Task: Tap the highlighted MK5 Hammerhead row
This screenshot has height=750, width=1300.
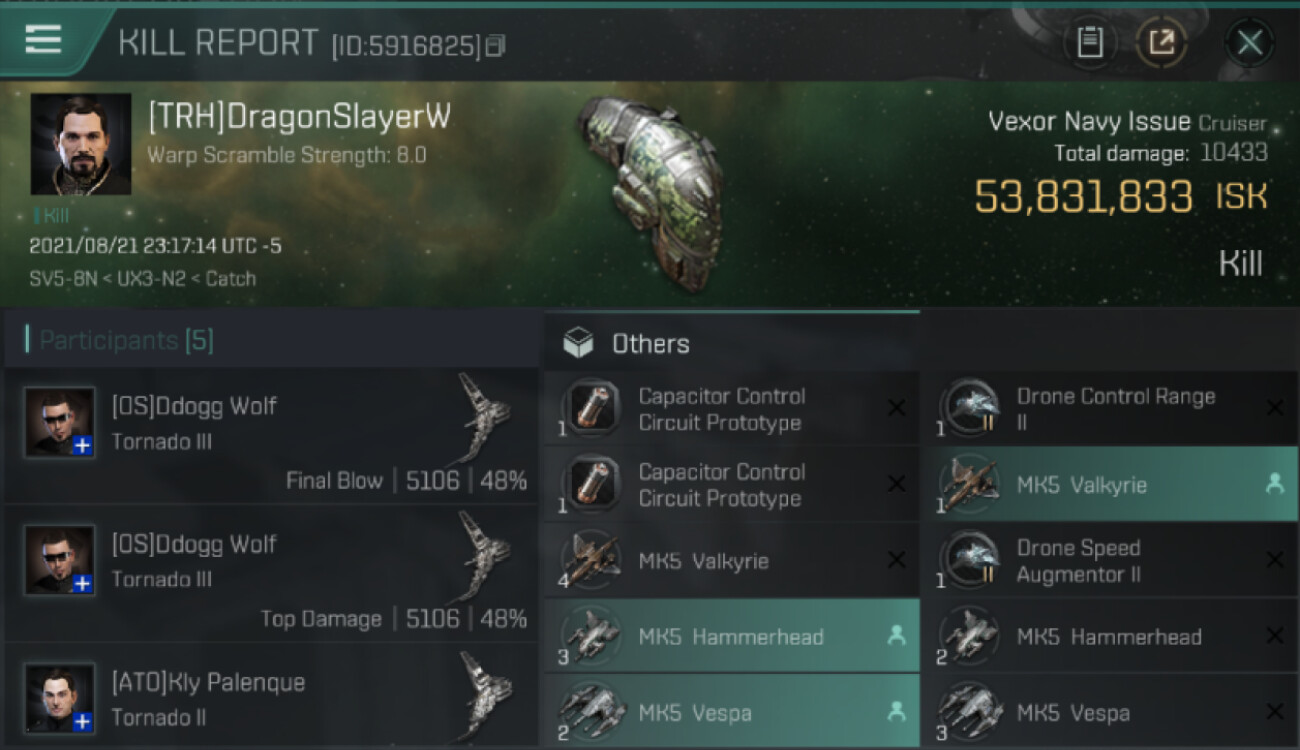Action: pyautogui.click(x=732, y=636)
